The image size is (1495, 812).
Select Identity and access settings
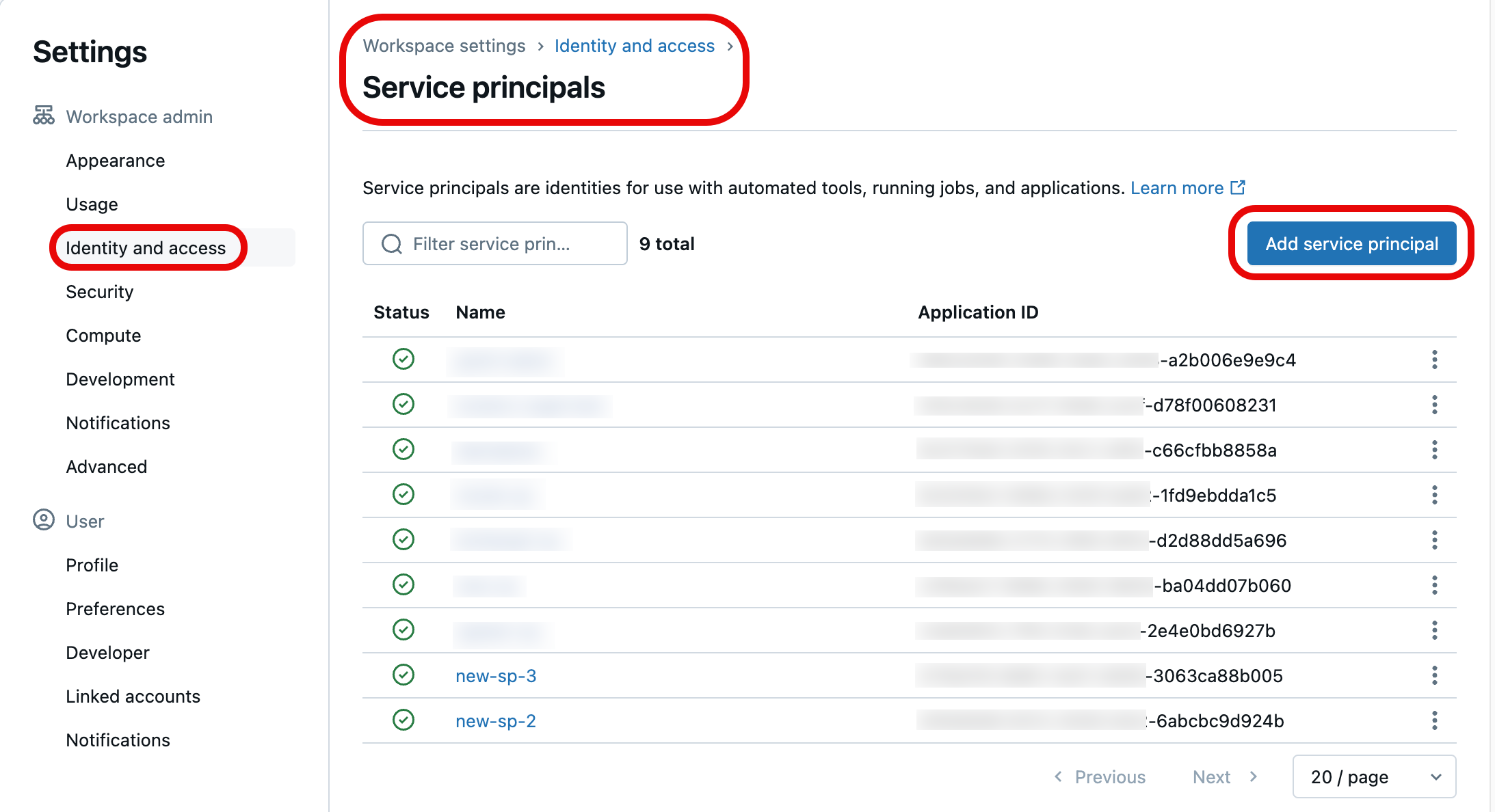coord(145,248)
